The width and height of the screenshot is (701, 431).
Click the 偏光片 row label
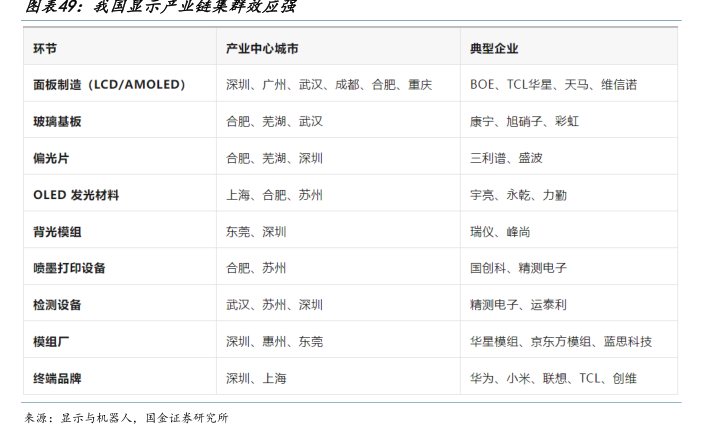(51, 158)
